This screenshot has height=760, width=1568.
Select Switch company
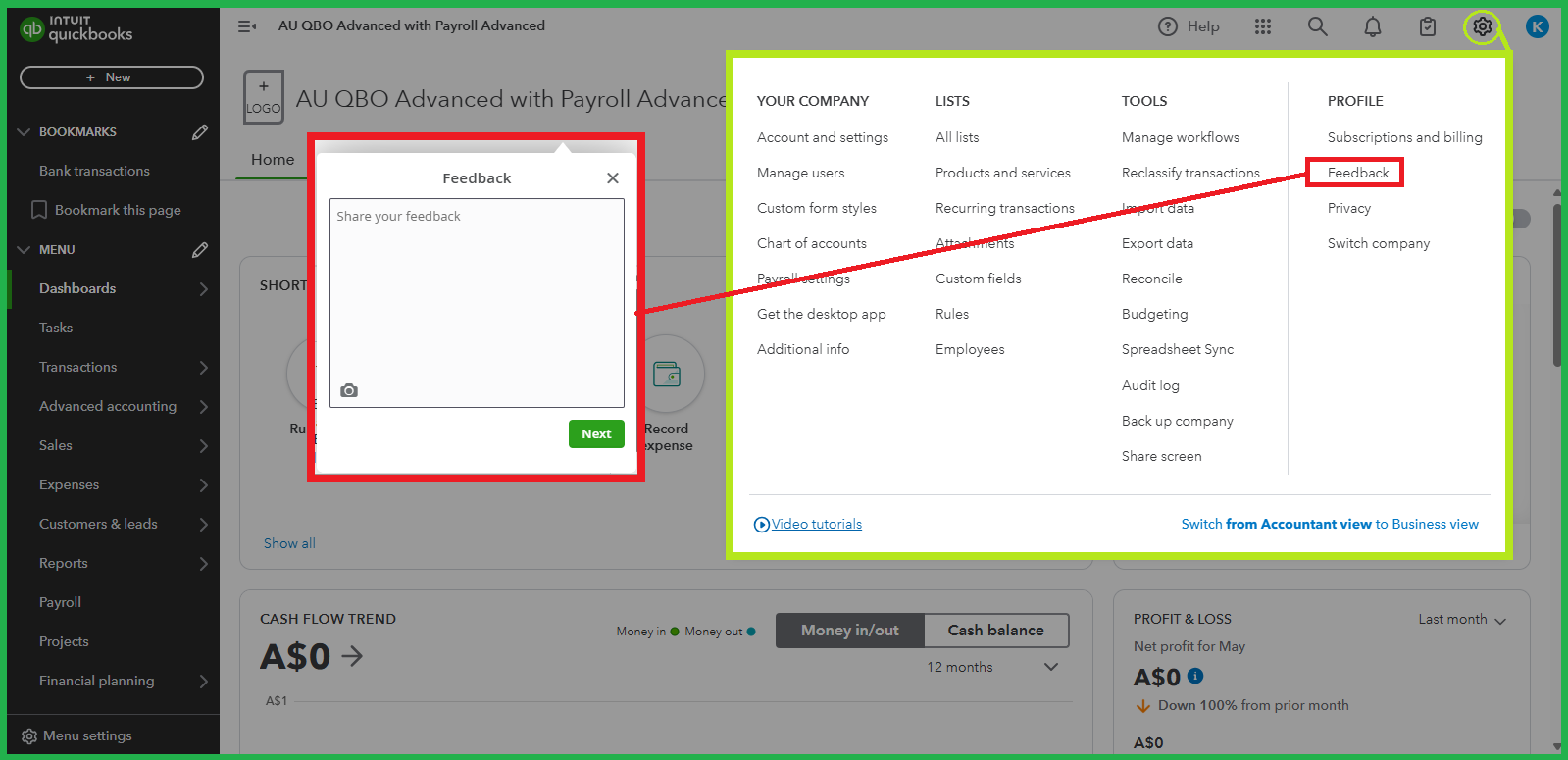point(1378,243)
